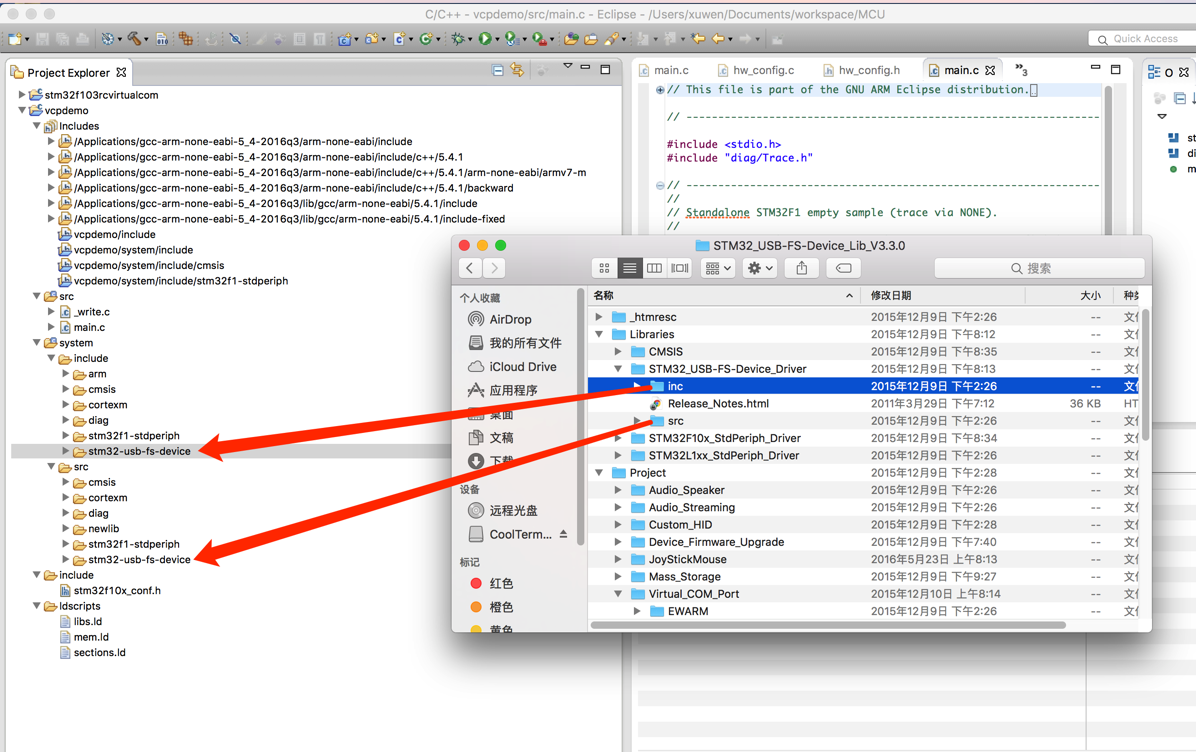
Task: Expand stm32-usb-fs-device under system/include
Action: (x=66, y=451)
